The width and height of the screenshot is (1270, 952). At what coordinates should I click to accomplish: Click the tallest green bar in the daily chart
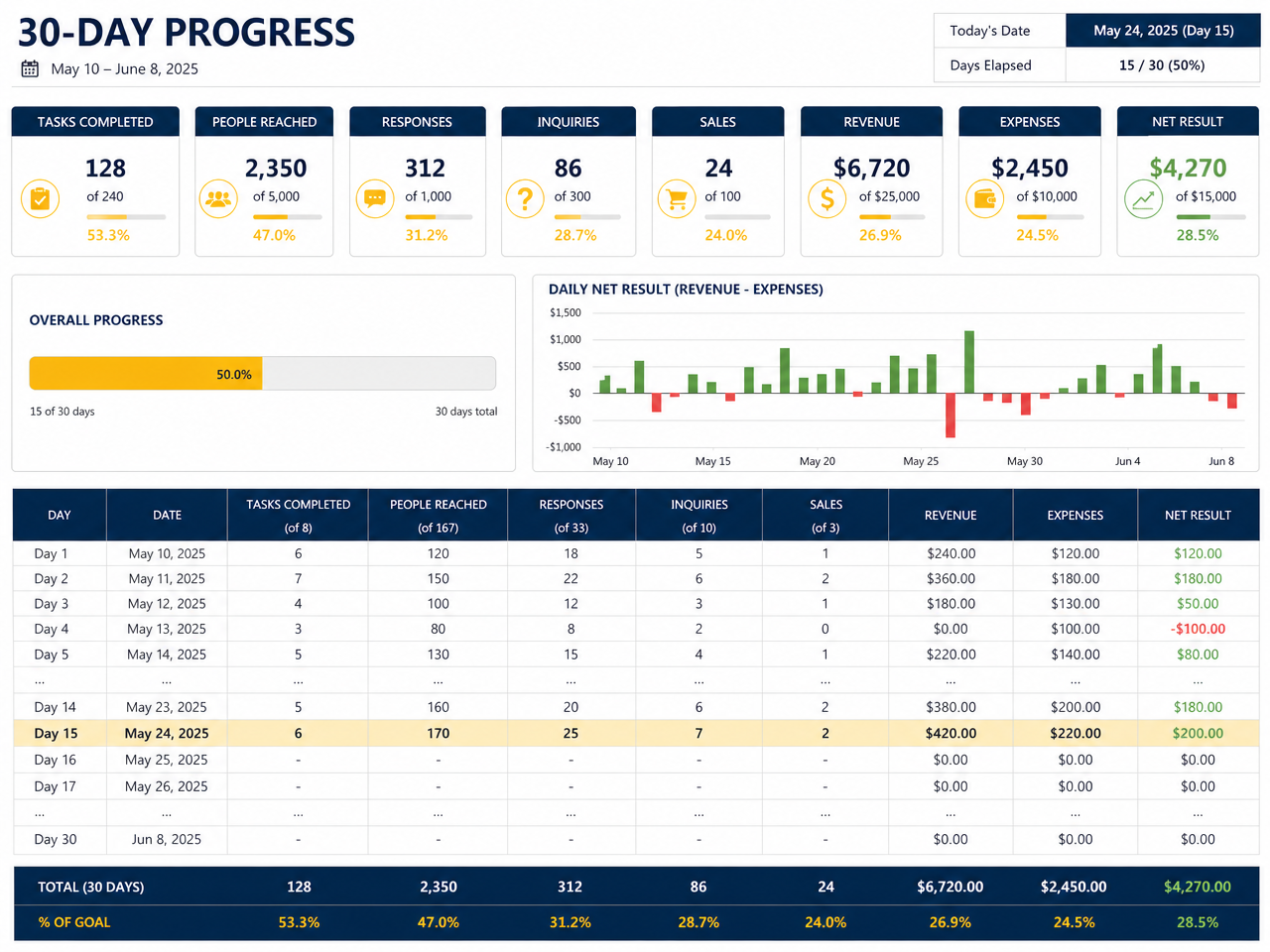pyautogui.click(x=969, y=362)
